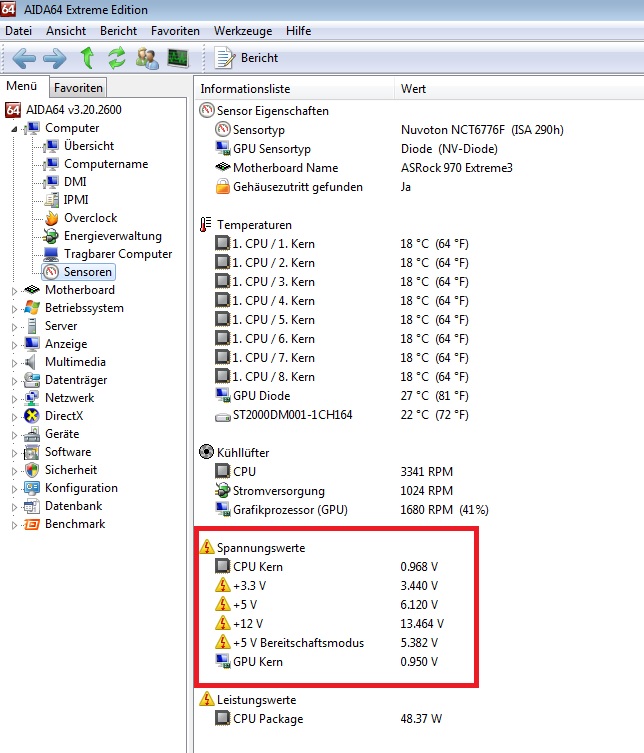Click the Sicherheit shield icon
The width and height of the screenshot is (644, 753).
(32, 470)
